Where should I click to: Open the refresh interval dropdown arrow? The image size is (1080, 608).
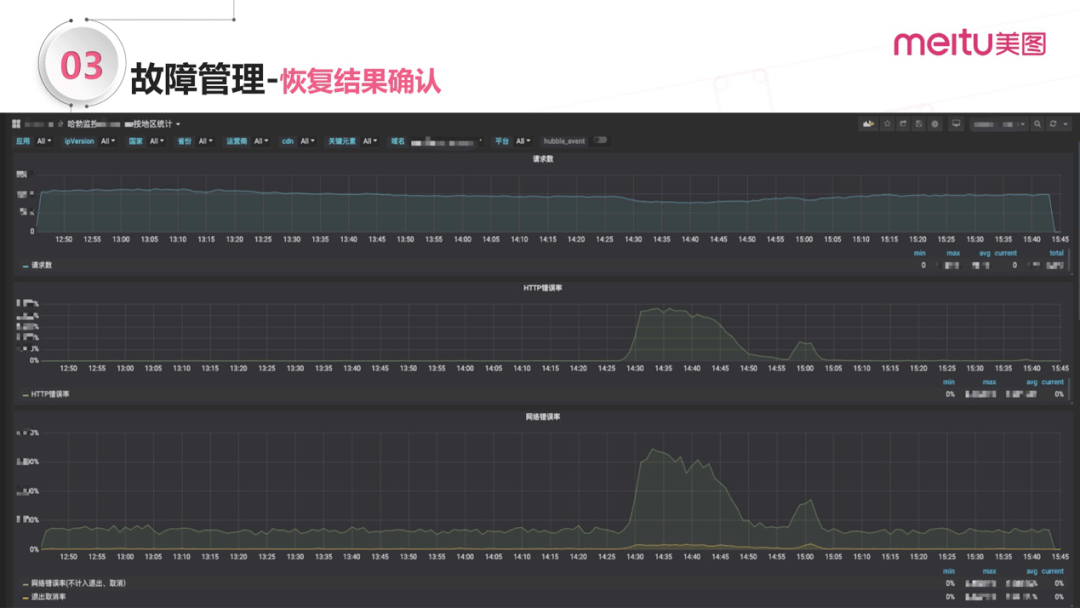click(1066, 124)
